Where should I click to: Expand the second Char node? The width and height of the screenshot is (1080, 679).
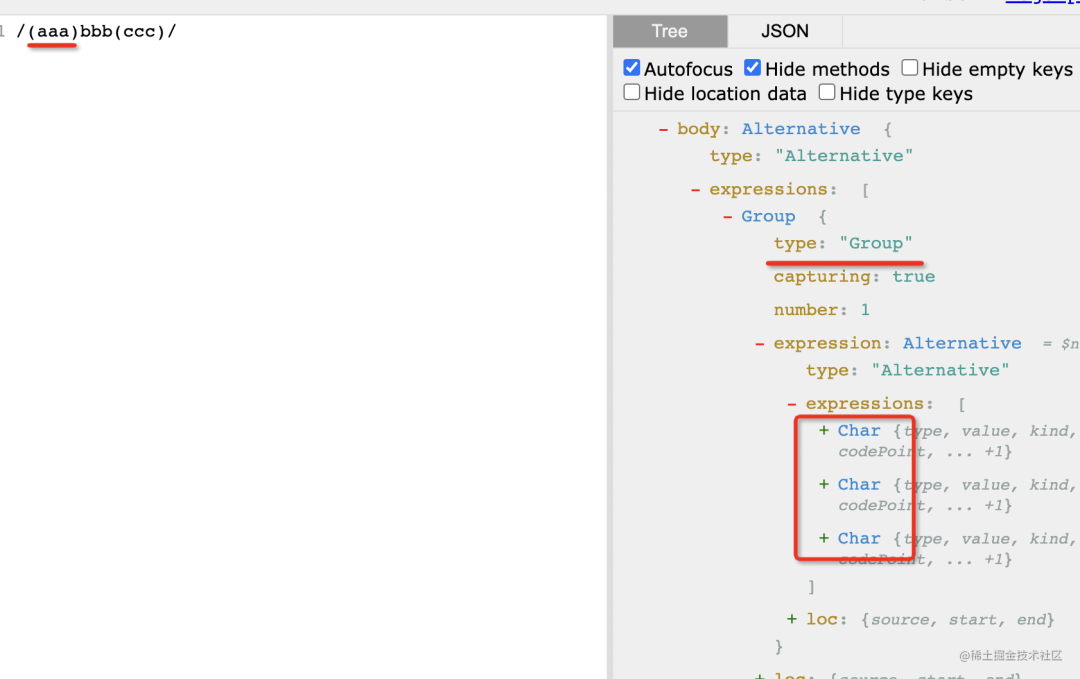click(824, 484)
